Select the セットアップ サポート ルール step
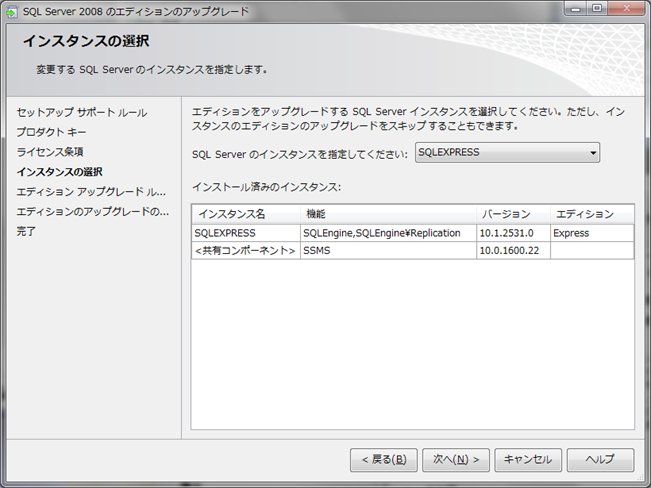Image resolution: width=651 pixels, height=488 pixels. pyautogui.click(x=82, y=112)
